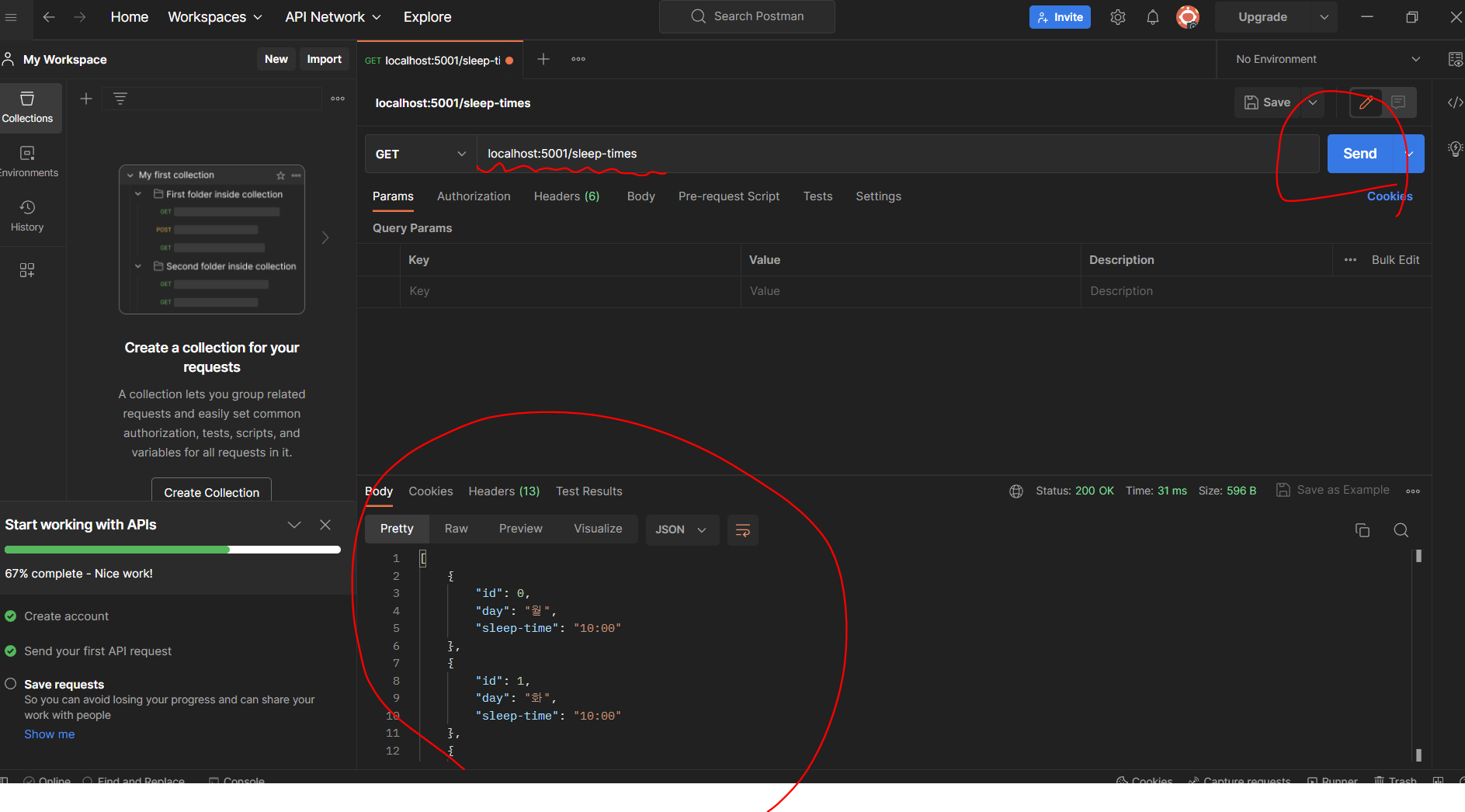Screen dimensions: 1465x812
Task: Open the JSON format dropdown
Action: pyautogui.click(x=682, y=530)
